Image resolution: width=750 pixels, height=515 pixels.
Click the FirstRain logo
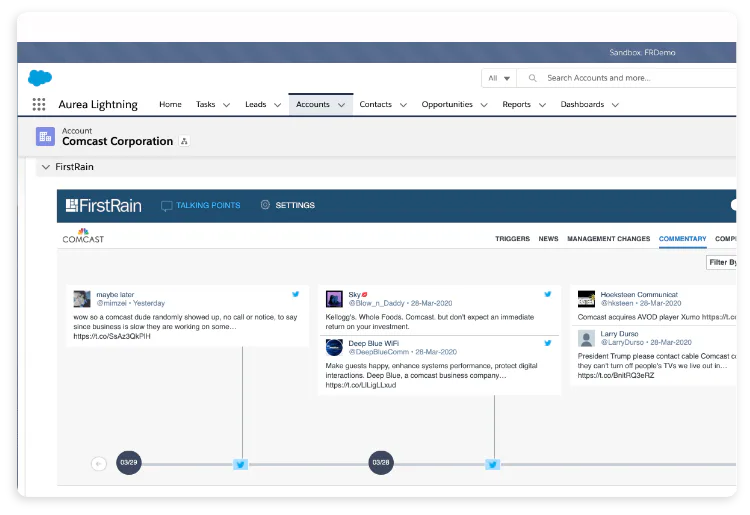[x=103, y=206]
